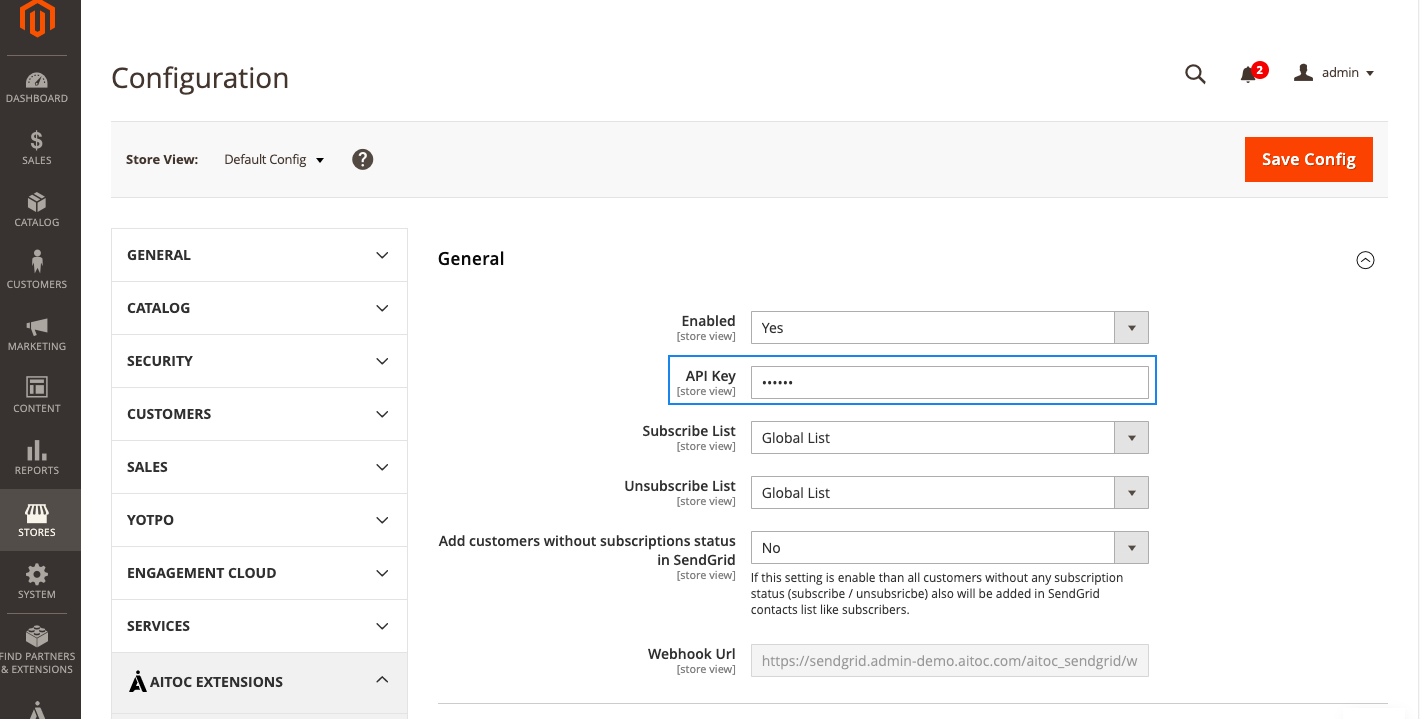Click the Configuration page title
Viewport: 1420px width, 719px height.
click(200, 78)
